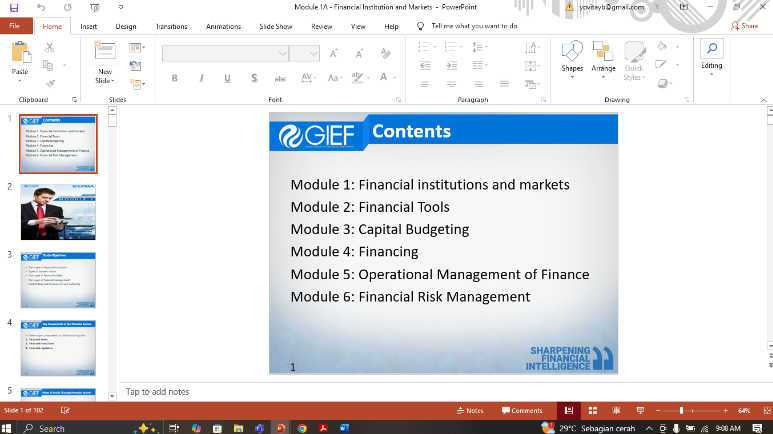This screenshot has height=434, width=773.
Task: Toggle Bold text formatting
Action: pos(174,78)
